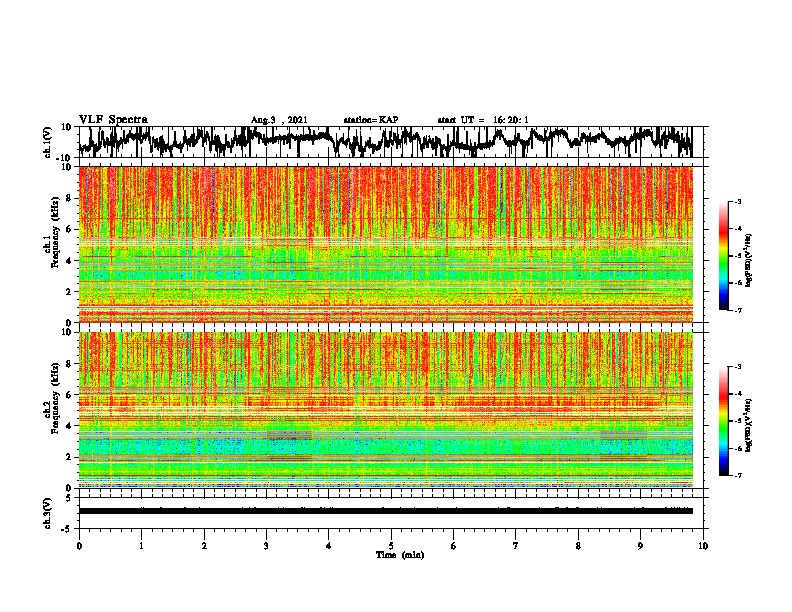Click the "8" kHz tick on ch.1 frequency axis
The image size is (792, 612).
pos(69,198)
